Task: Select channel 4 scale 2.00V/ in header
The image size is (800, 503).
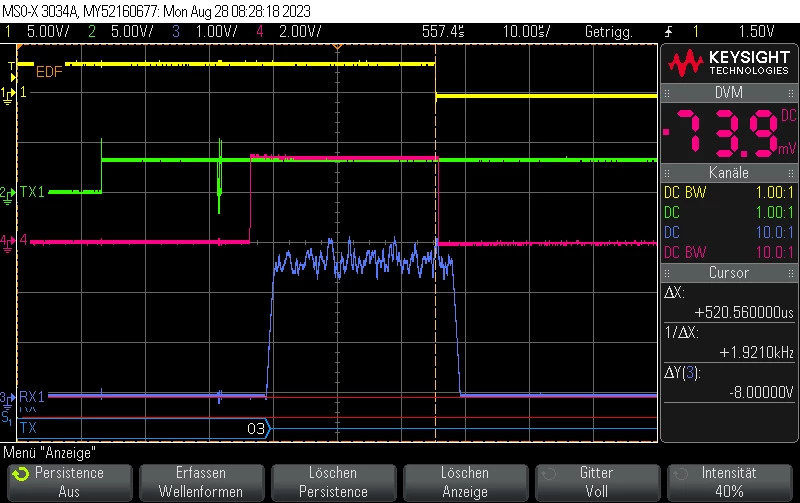Action: 300,32
